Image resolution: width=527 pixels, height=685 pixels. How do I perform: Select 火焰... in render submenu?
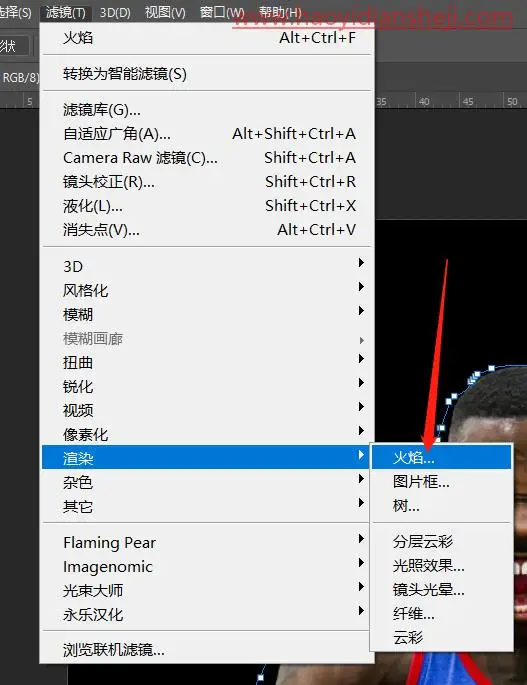[x=441, y=457]
